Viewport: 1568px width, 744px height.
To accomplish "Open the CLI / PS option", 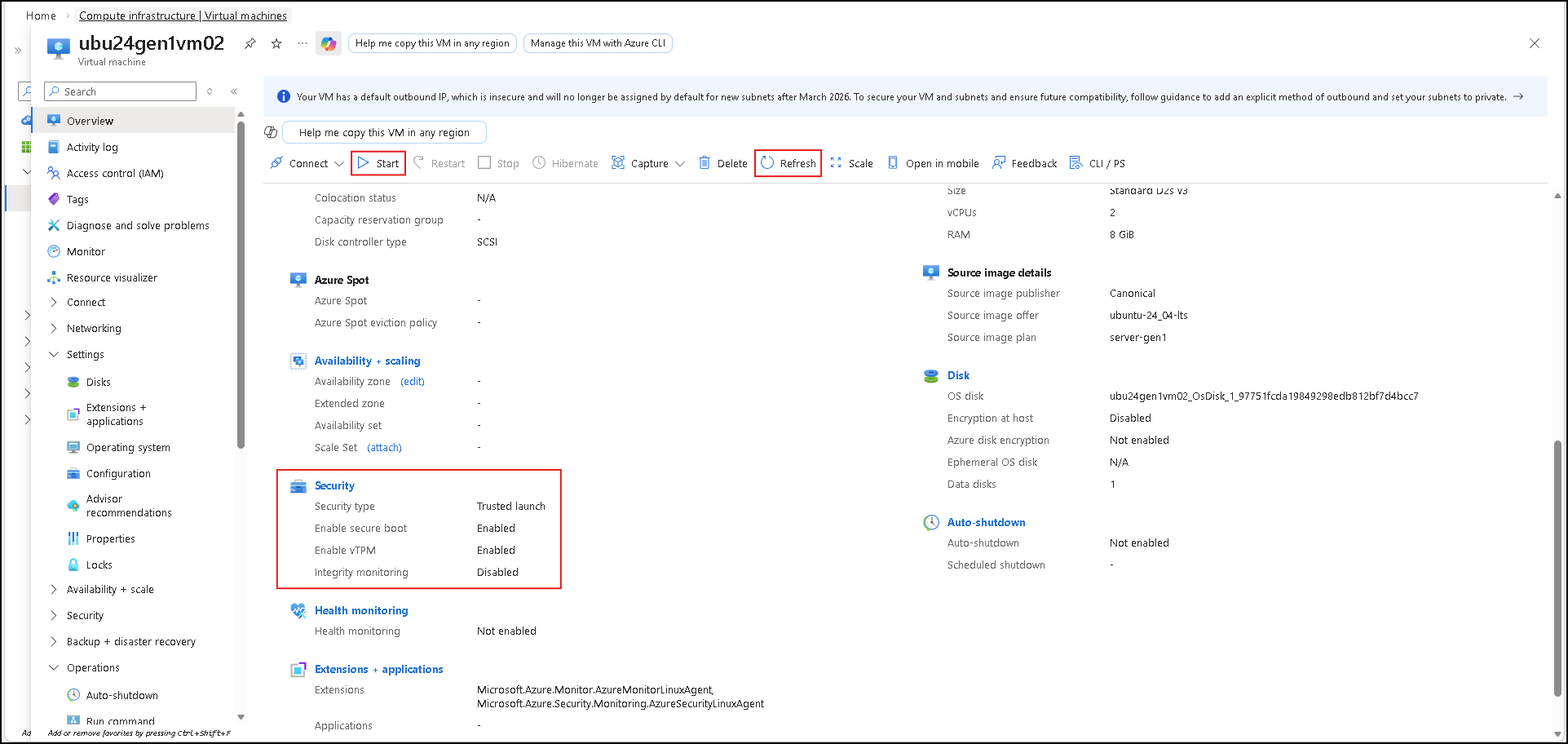I will tap(1097, 163).
